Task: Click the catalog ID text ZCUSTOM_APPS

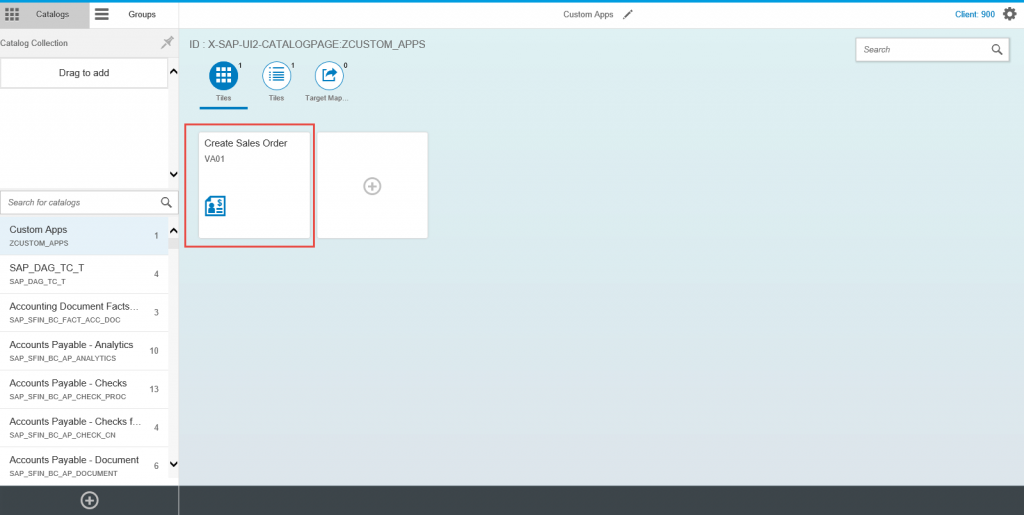Action: click(307, 44)
